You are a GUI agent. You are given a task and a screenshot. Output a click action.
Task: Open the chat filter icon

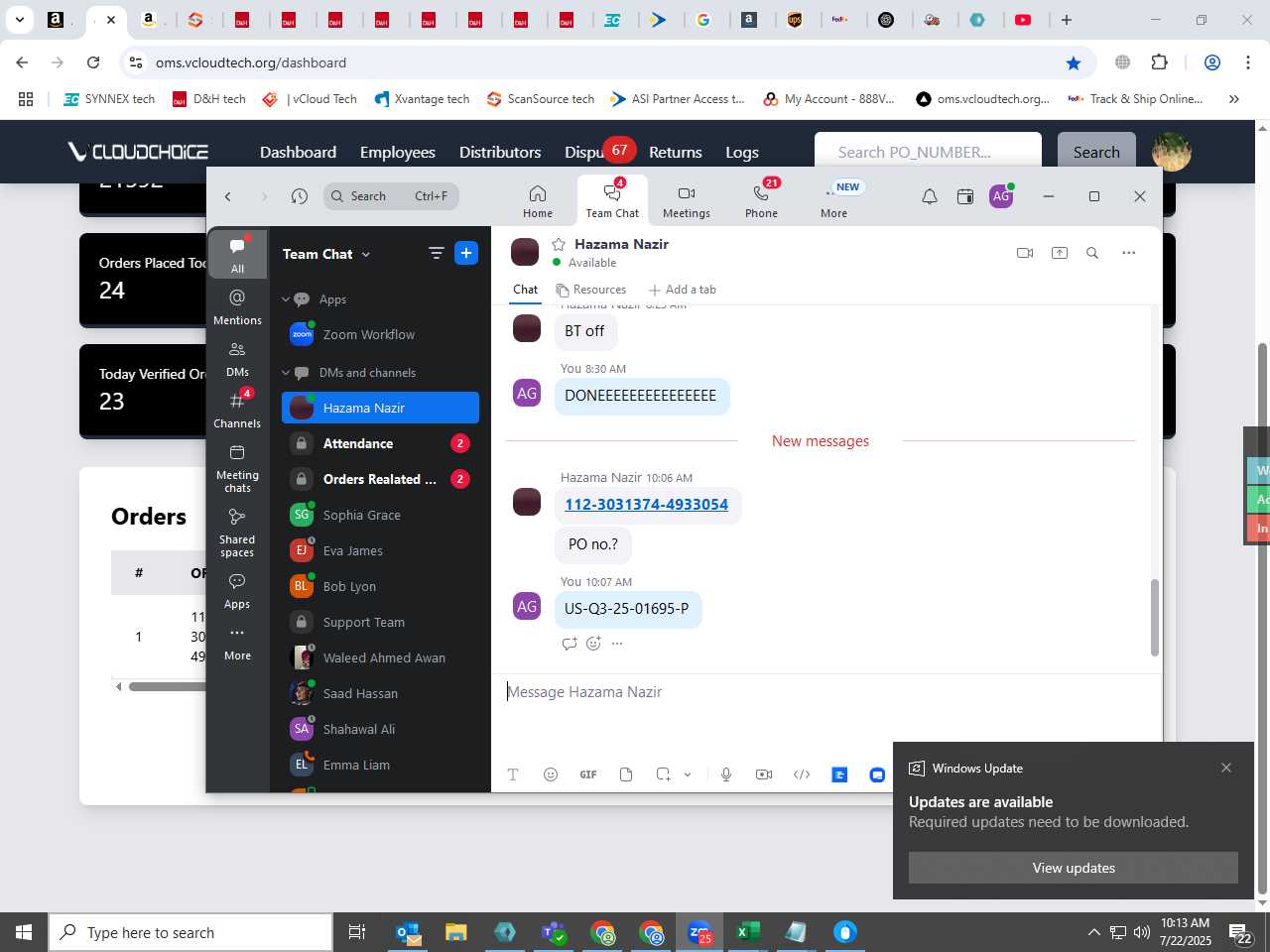(x=436, y=253)
